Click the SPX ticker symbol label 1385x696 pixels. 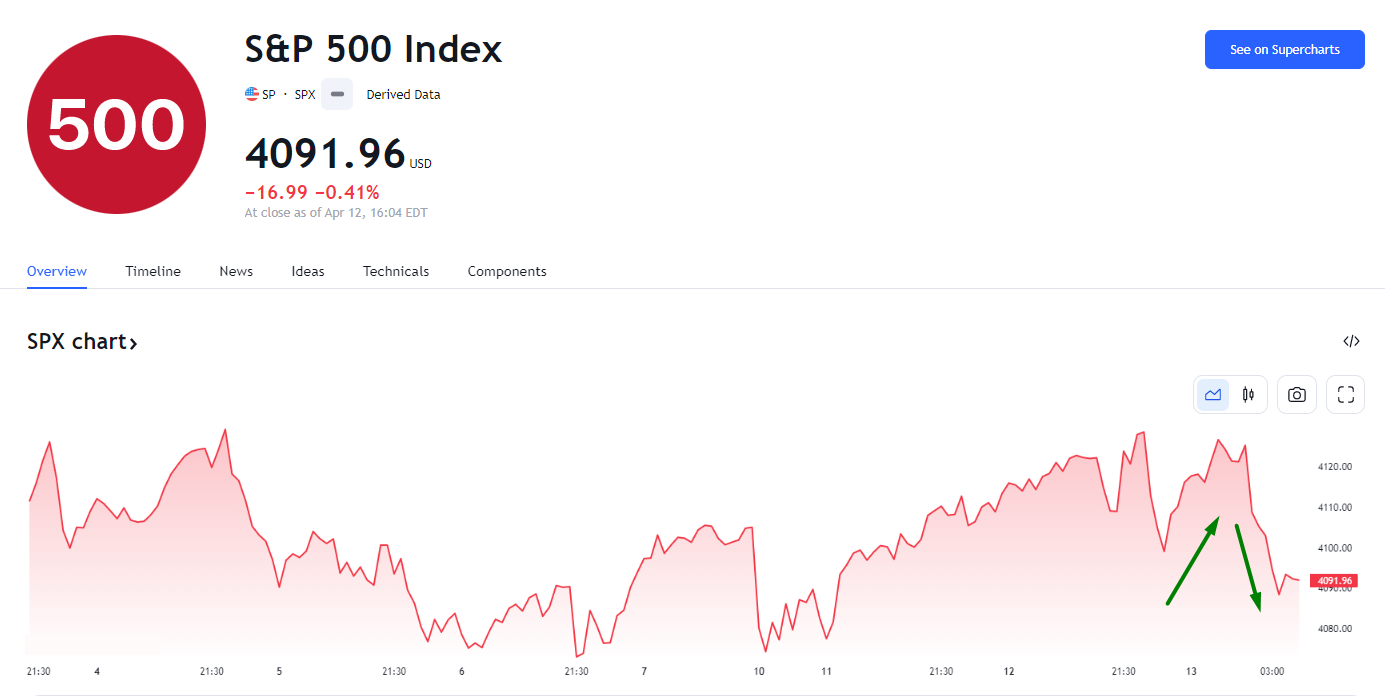point(305,95)
